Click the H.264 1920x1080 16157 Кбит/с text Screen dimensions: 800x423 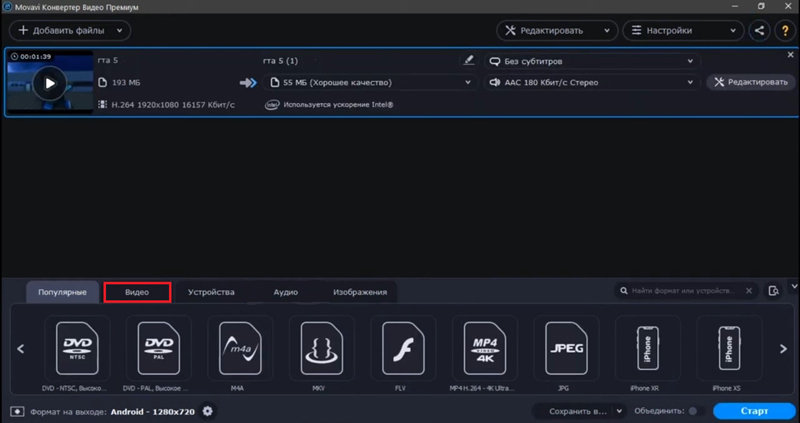(173, 105)
